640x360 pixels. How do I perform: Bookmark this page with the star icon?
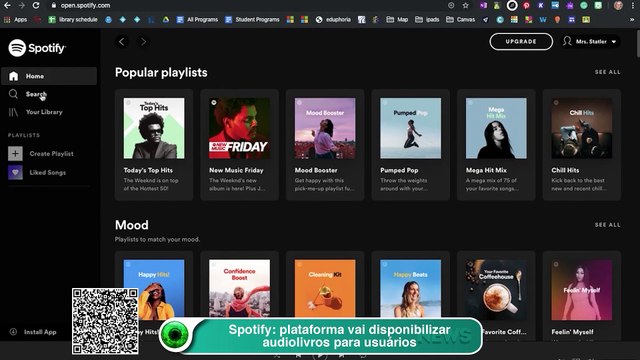point(465,5)
